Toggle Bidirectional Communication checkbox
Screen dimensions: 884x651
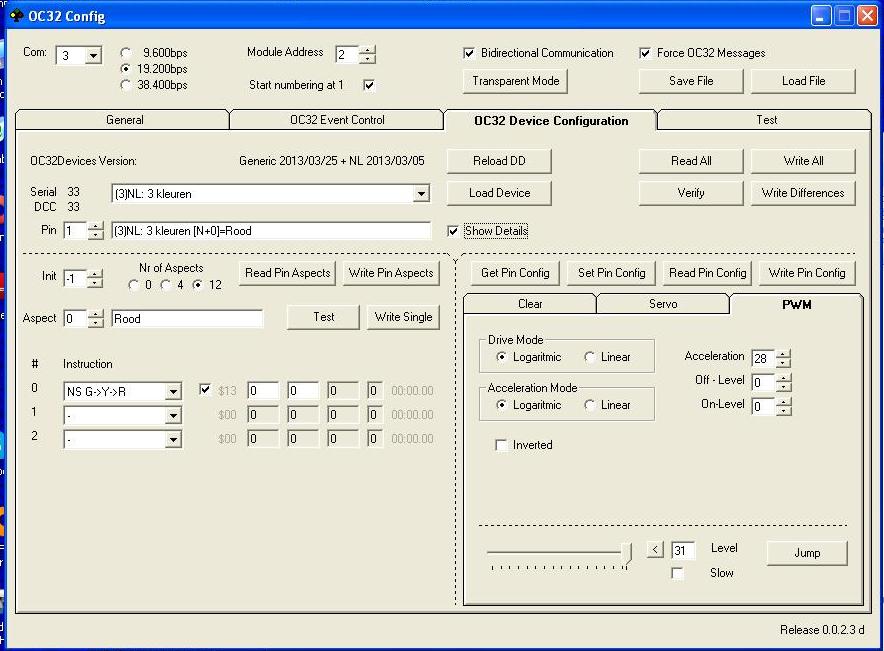[470, 53]
